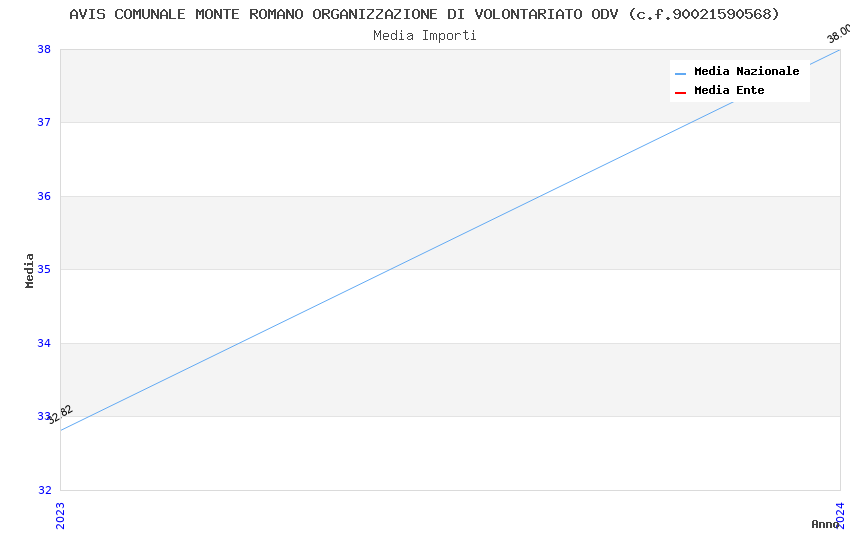Click the 38.00 data point label
This screenshot has height=550, width=850.
[839, 33]
